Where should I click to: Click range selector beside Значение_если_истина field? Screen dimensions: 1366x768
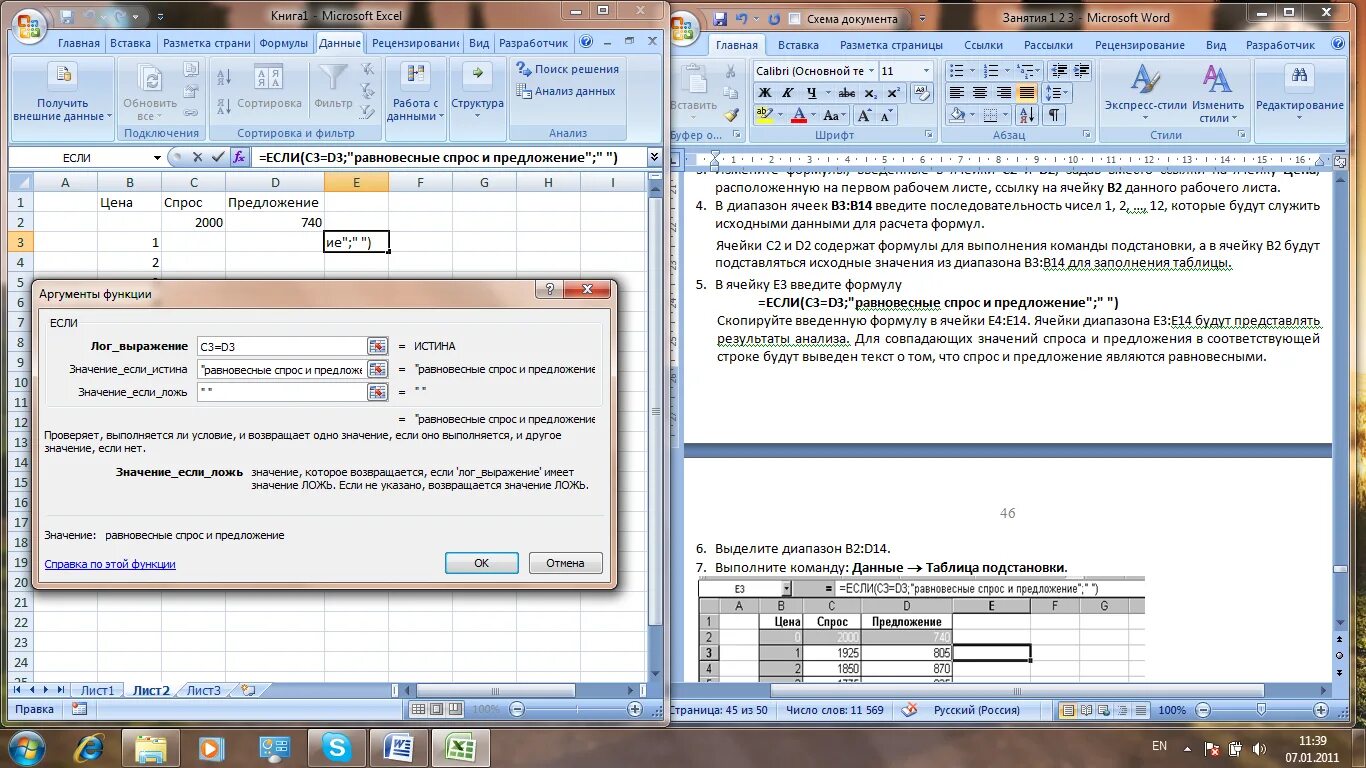click(x=377, y=369)
